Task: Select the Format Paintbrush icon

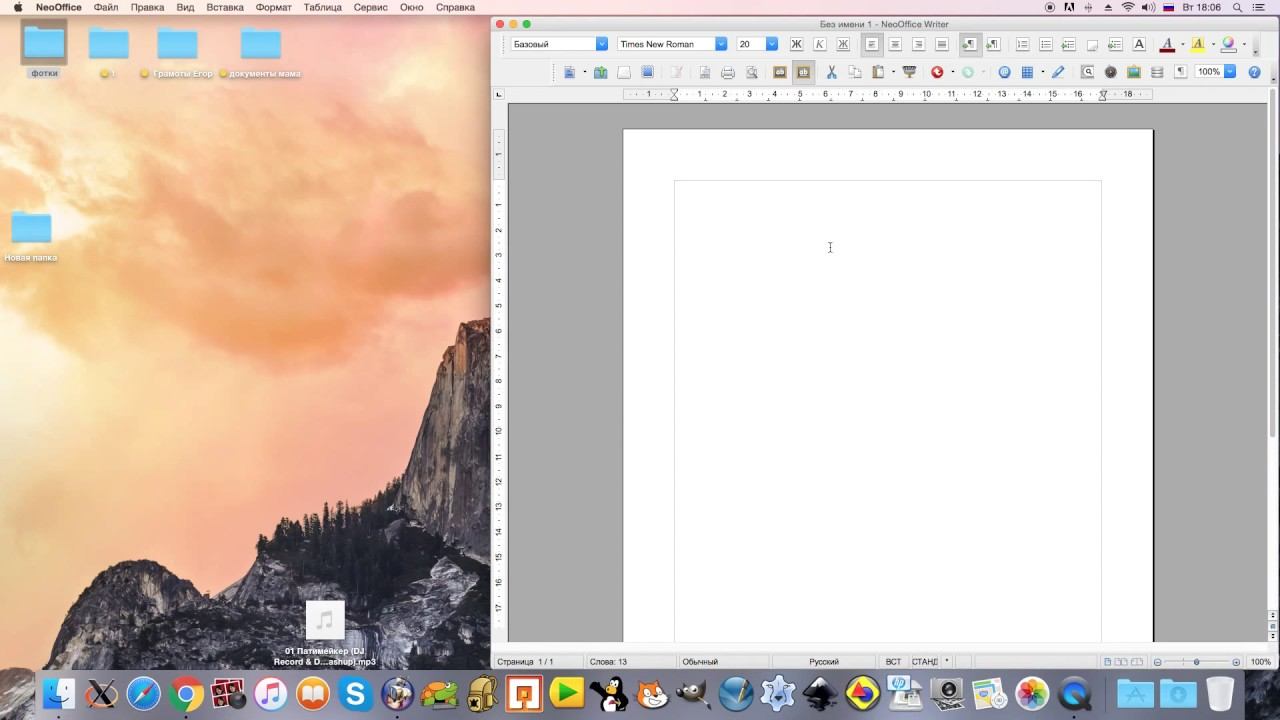Action: 909,72
